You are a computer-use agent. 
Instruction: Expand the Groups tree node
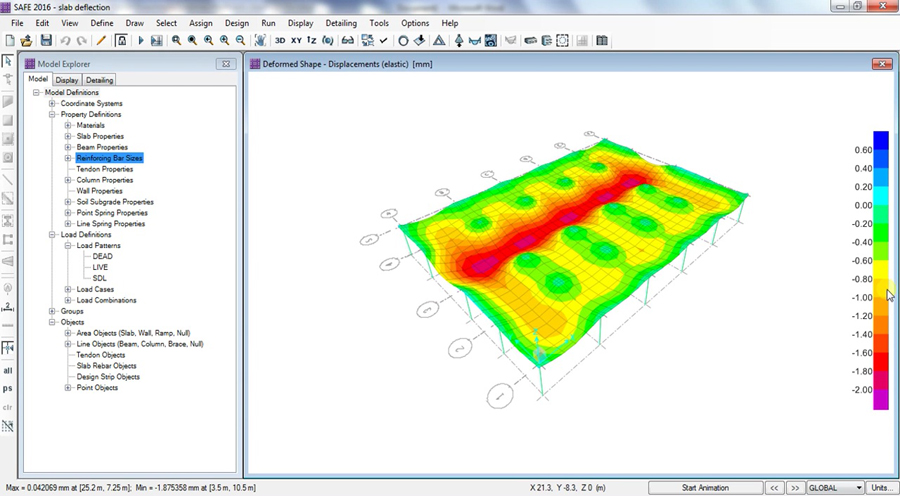[52, 311]
